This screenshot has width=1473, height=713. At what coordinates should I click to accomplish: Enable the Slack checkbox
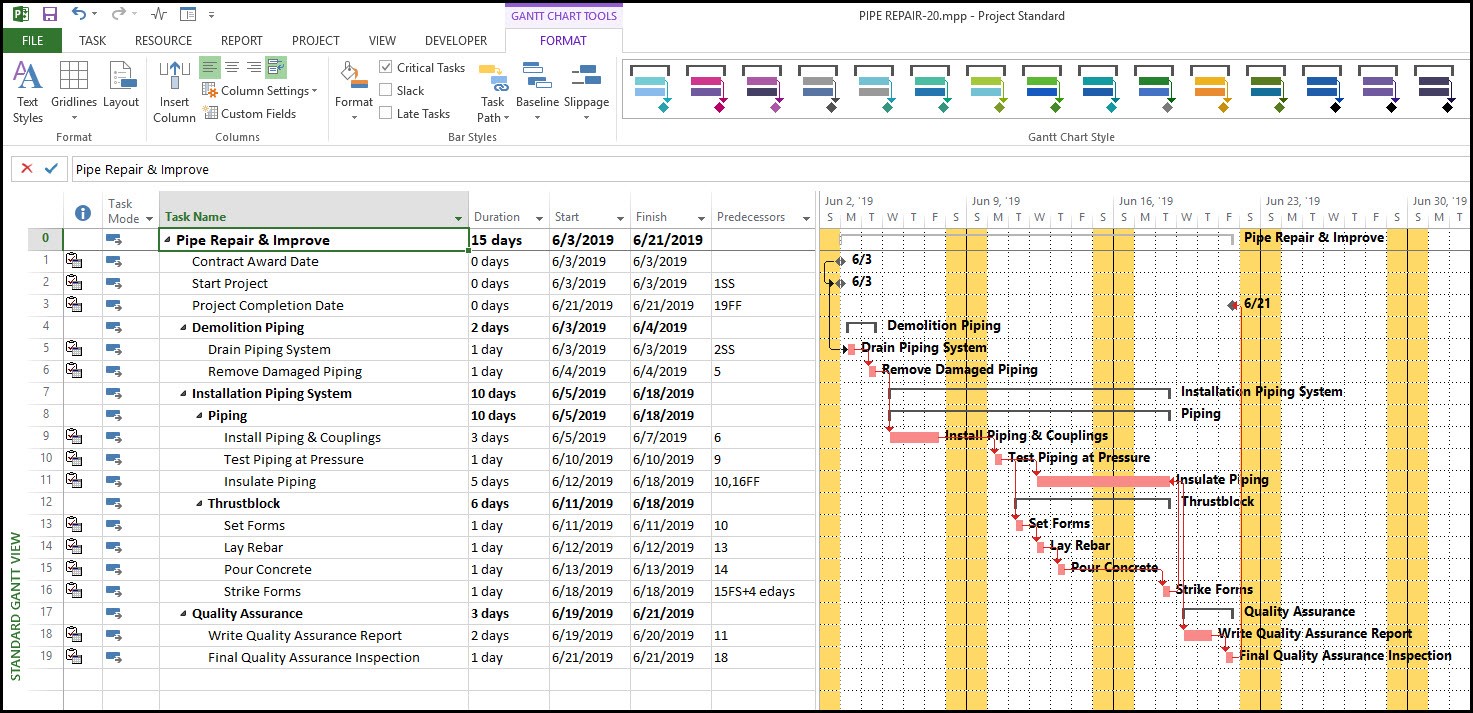pyautogui.click(x=386, y=90)
